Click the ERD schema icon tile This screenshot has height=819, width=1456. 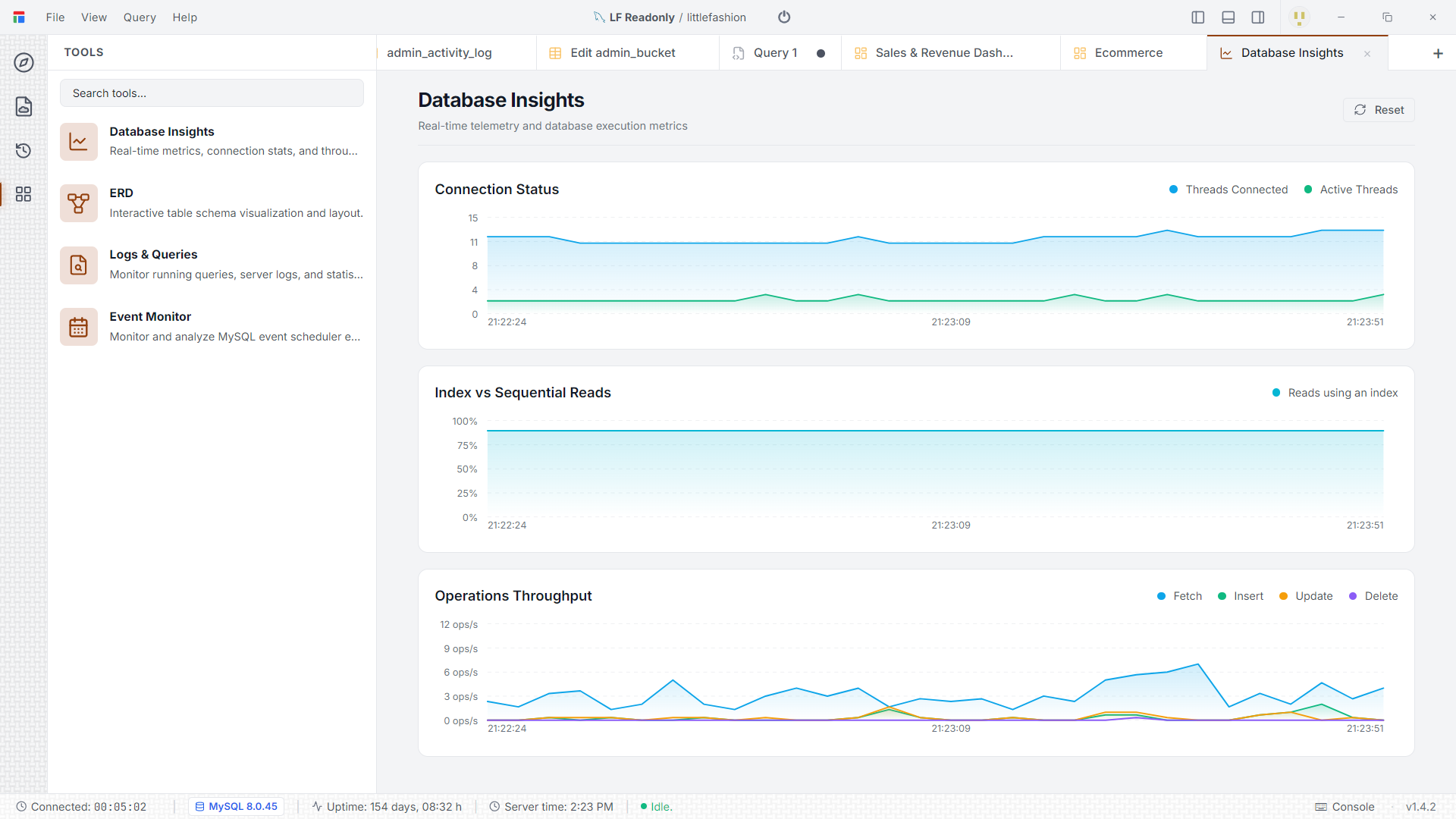click(79, 203)
